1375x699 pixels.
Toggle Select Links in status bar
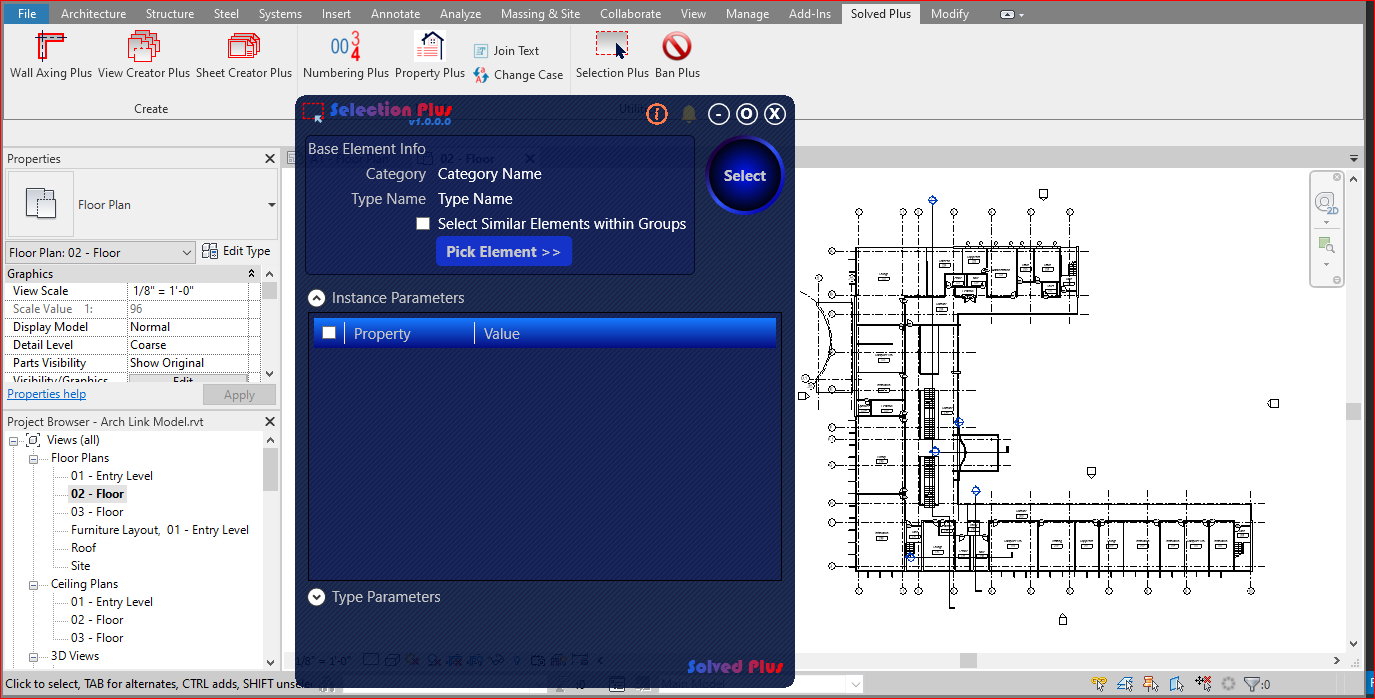point(1100,684)
